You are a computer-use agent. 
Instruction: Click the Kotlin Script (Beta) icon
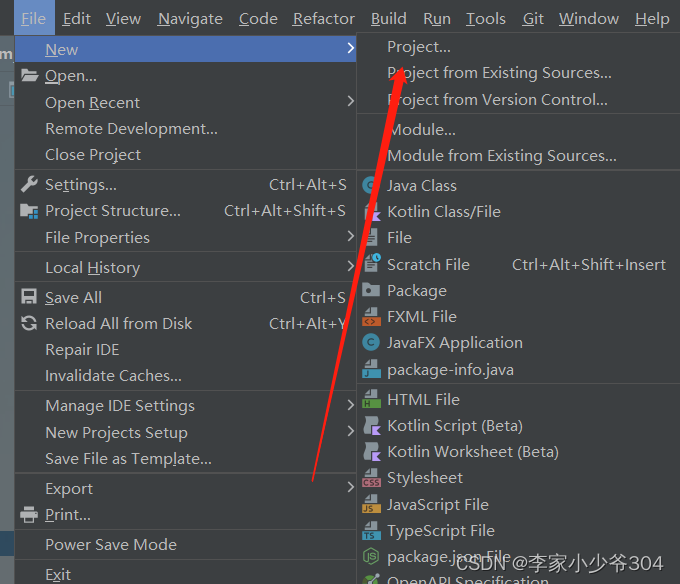point(372,426)
